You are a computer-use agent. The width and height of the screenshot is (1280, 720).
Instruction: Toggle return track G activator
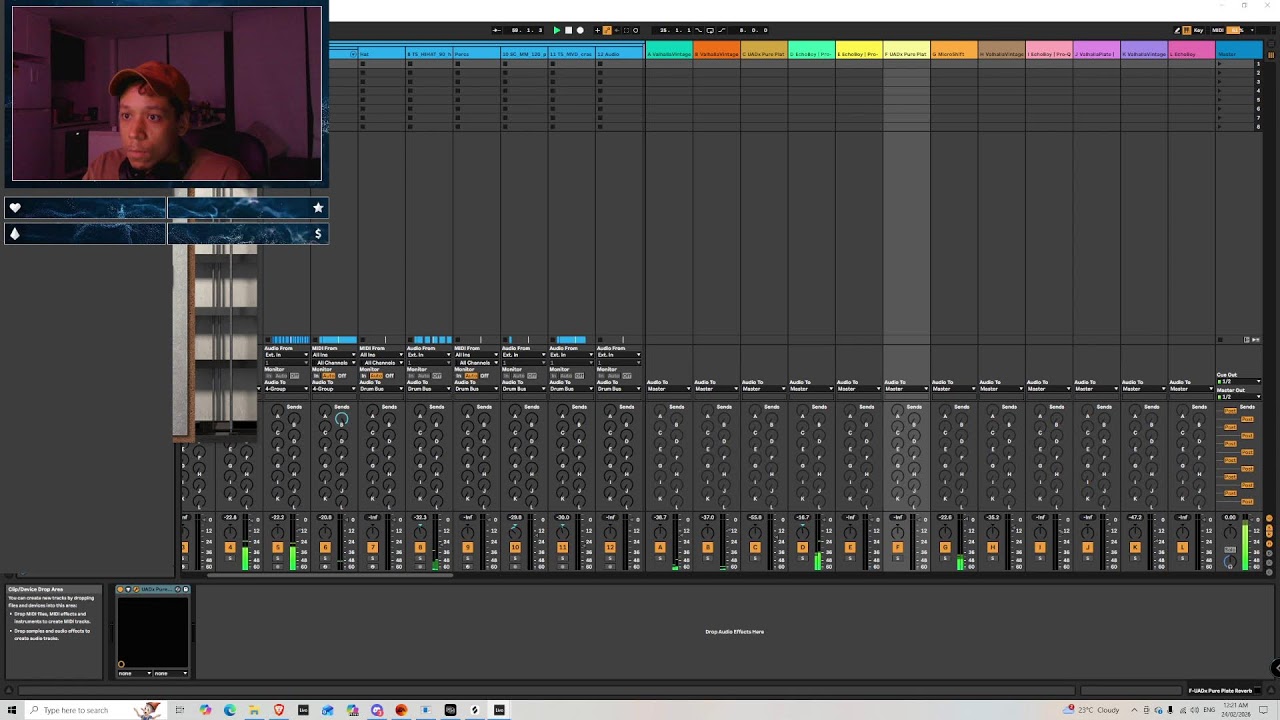[x=945, y=547]
